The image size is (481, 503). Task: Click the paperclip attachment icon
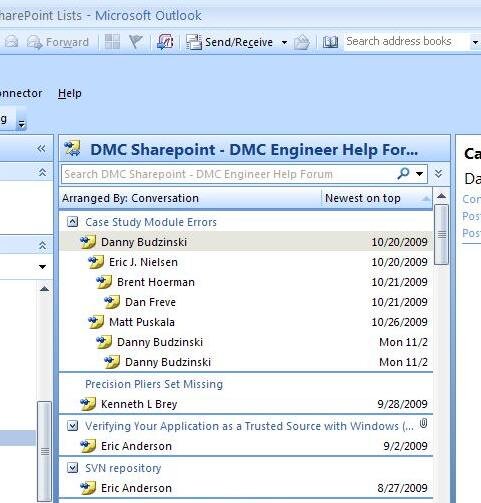pyautogui.click(x=423, y=423)
